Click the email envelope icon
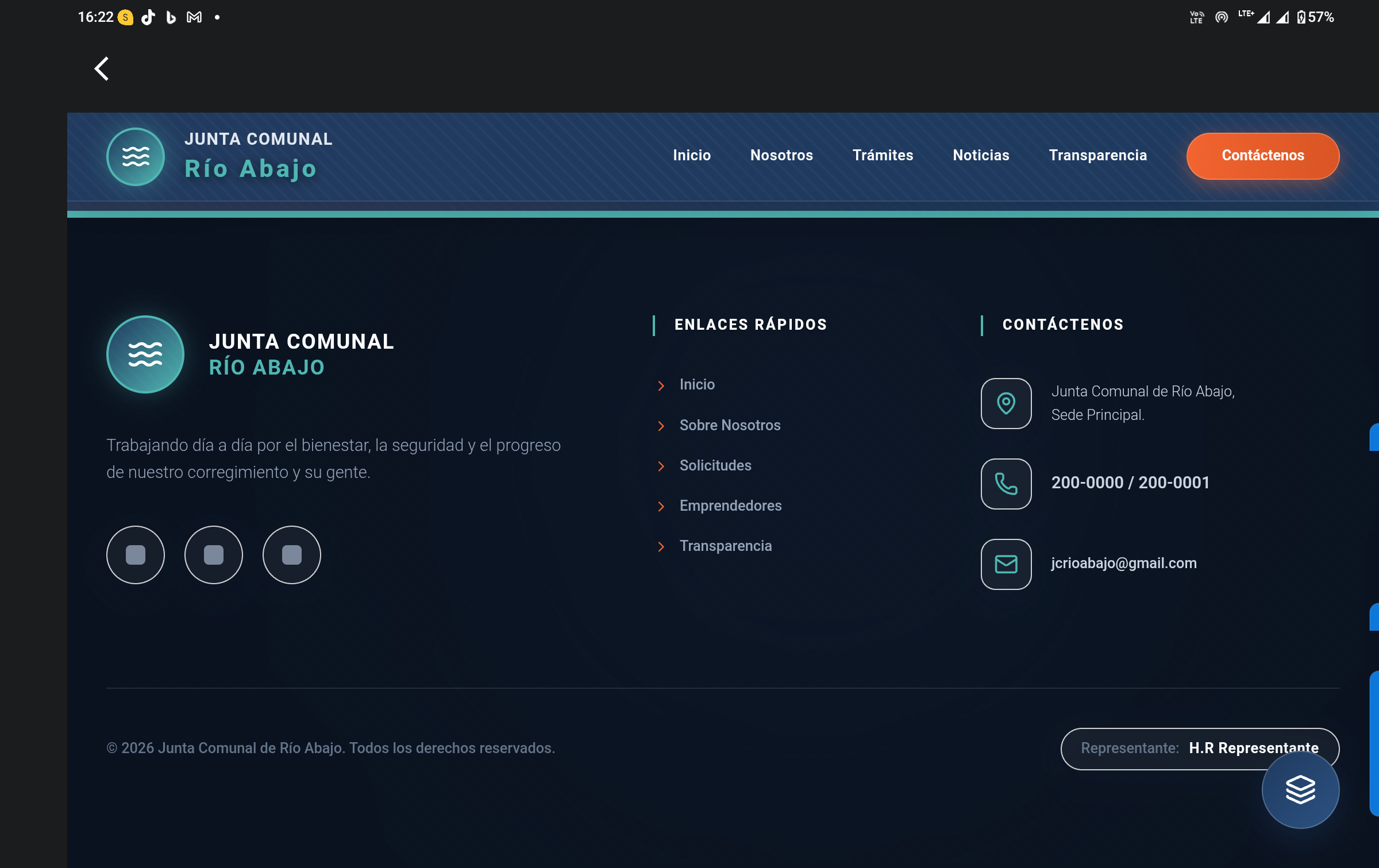This screenshot has height=868, width=1379. 1006,564
